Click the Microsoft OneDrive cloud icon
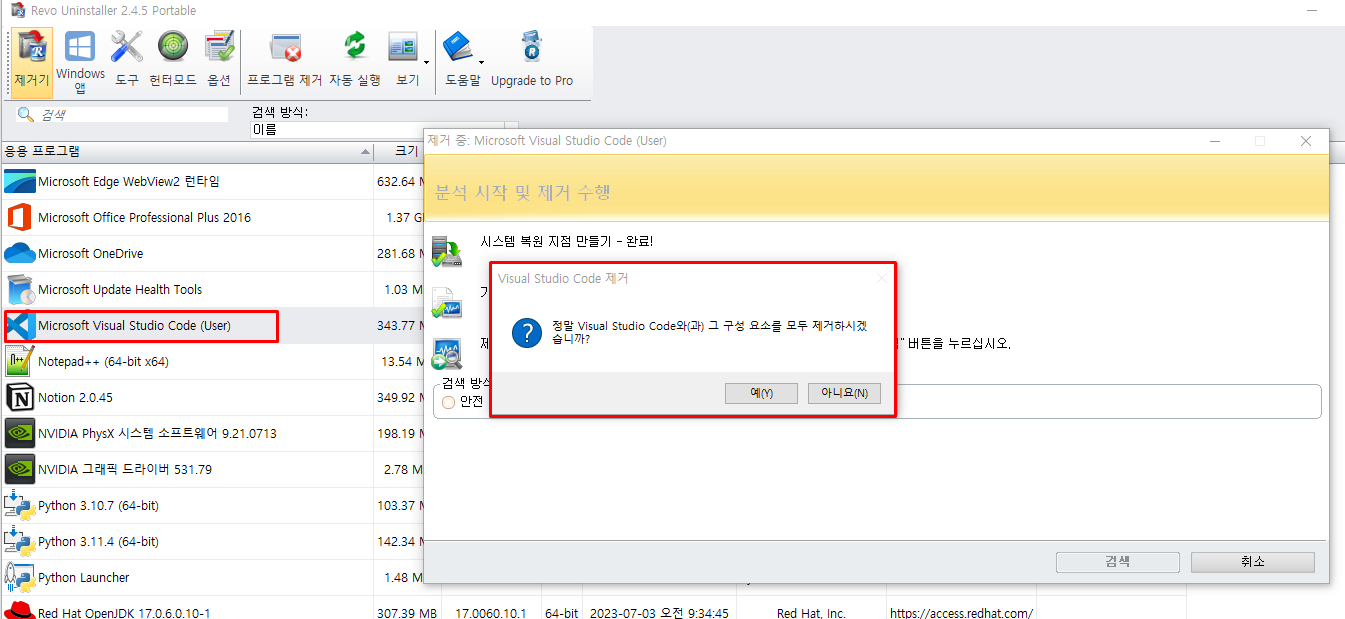This screenshot has height=619, width=1345. click(19, 253)
